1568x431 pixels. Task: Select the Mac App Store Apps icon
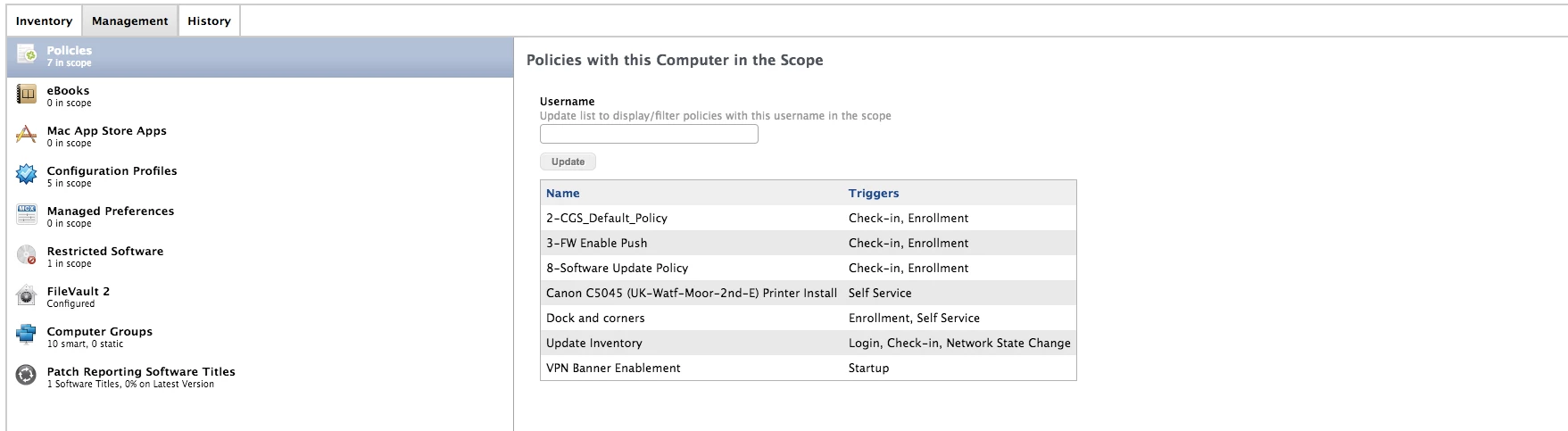(x=27, y=135)
